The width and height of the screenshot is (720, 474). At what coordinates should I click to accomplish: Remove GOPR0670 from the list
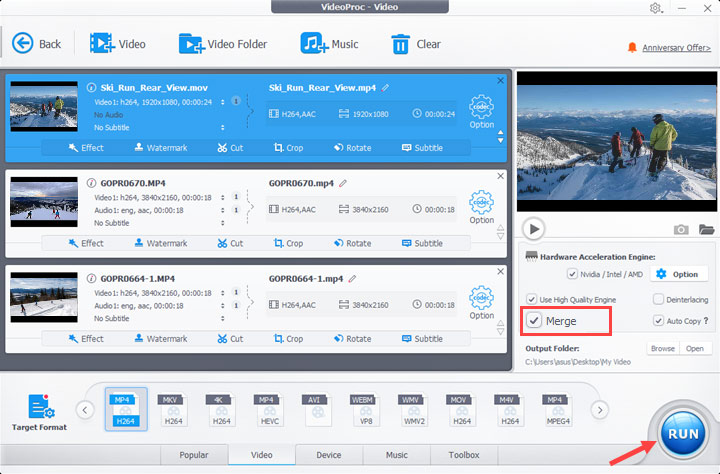point(501,176)
